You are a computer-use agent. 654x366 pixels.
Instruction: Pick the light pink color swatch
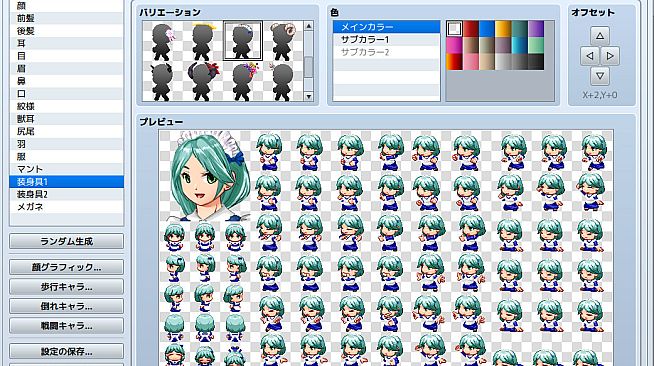click(471, 62)
